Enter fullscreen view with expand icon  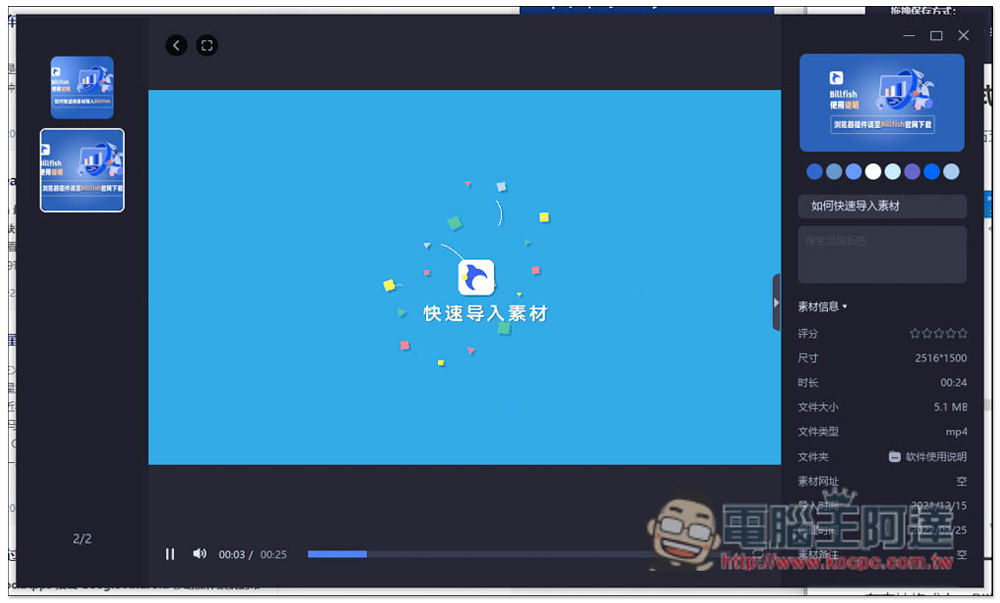click(207, 45)
